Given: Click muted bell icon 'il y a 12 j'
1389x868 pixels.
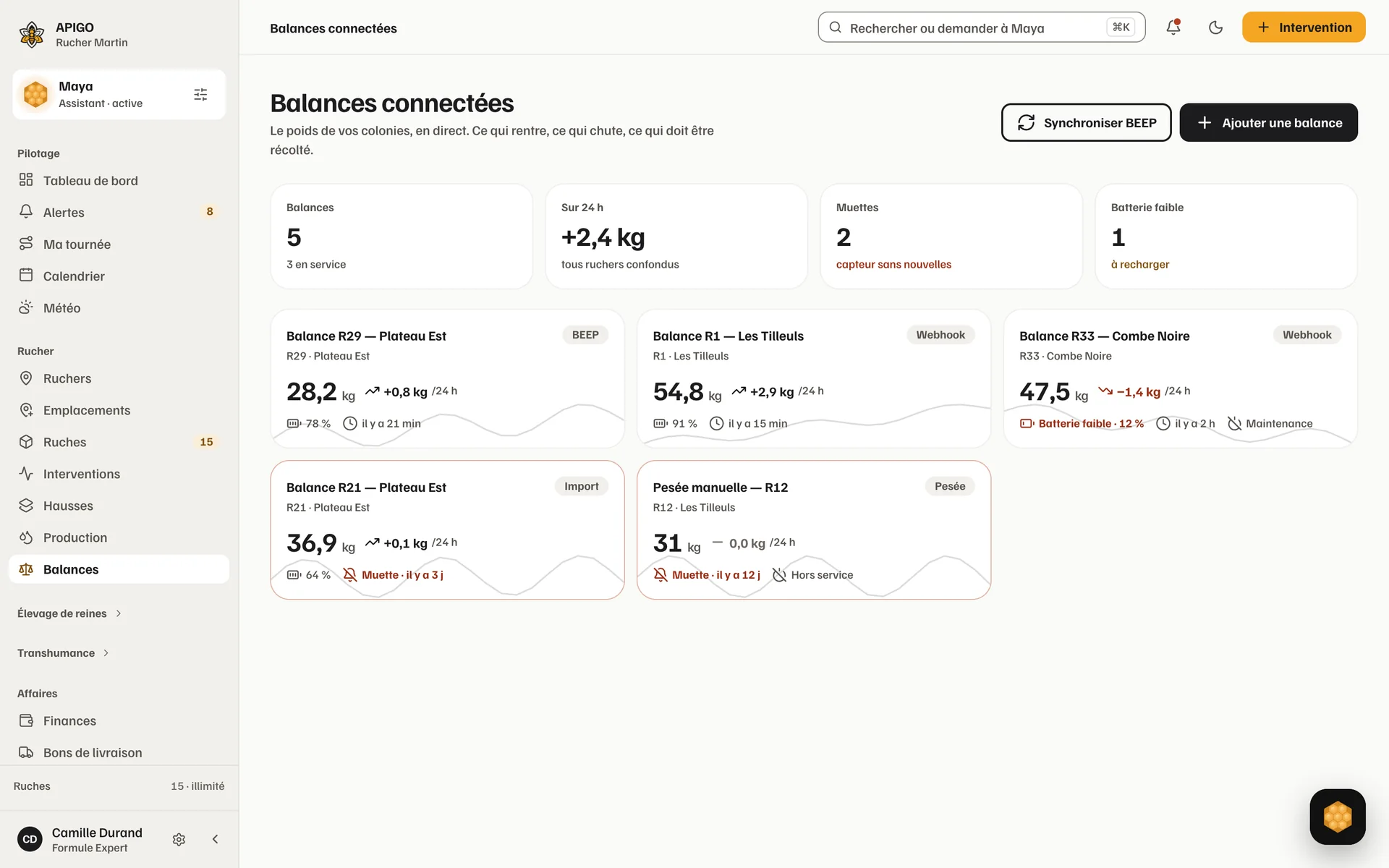Looking at the screenshot, I should coord(660,575).
